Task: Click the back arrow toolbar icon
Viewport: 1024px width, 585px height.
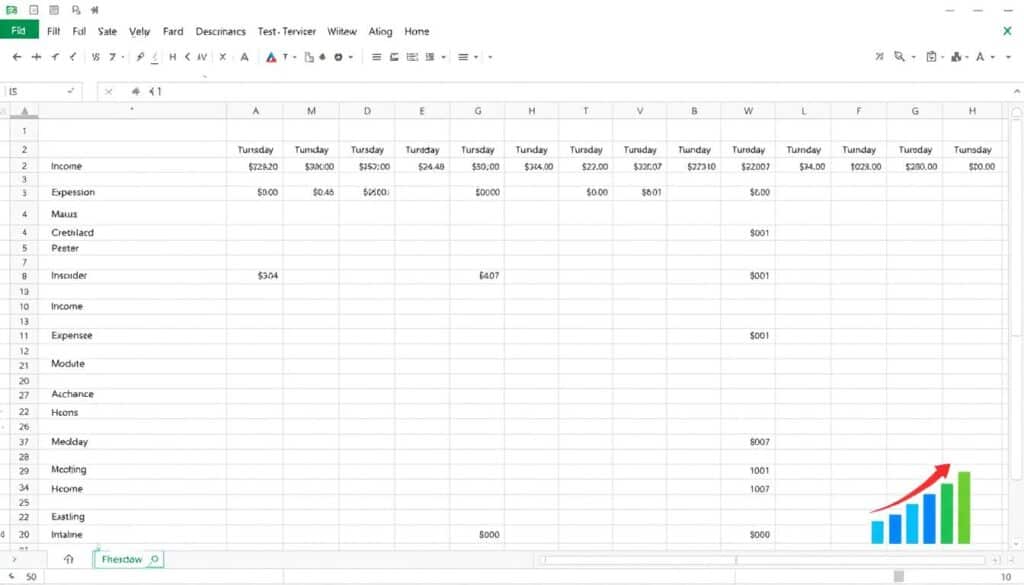Action: click(x=17, y=57)
